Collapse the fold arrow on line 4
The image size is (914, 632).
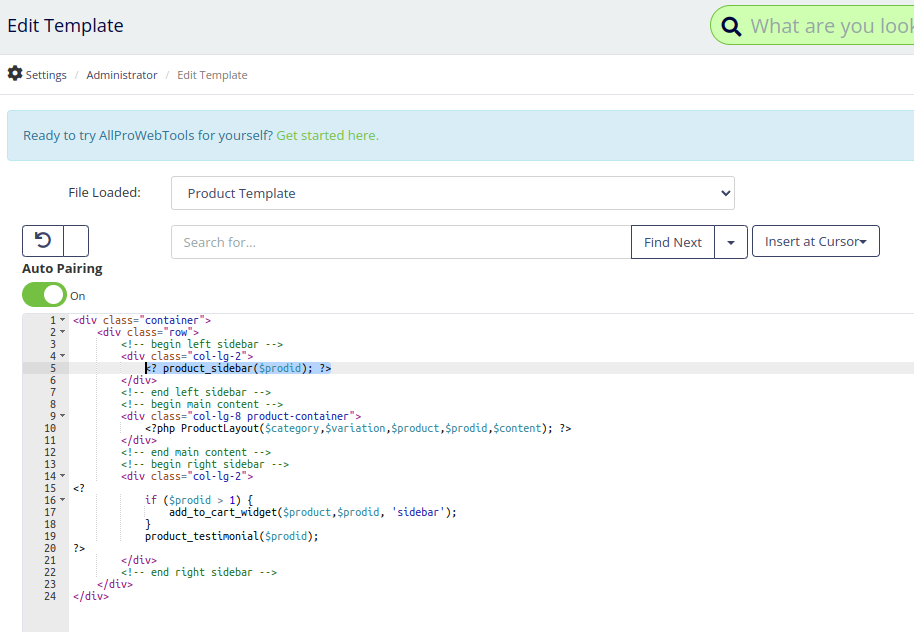62,356
